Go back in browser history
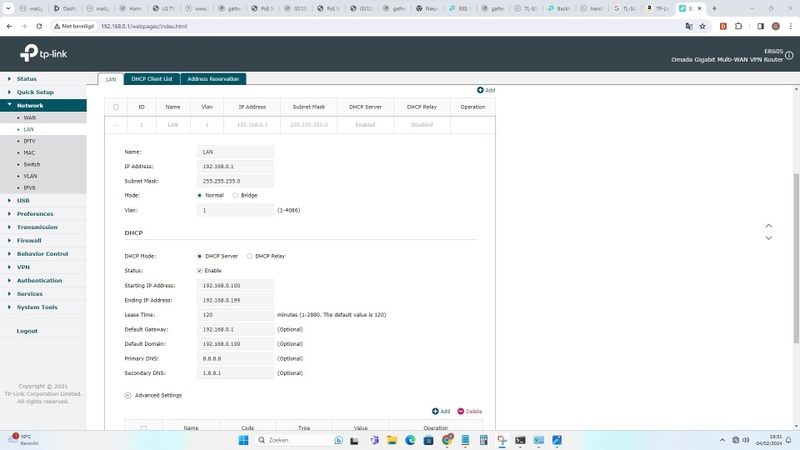 [9, 26]
